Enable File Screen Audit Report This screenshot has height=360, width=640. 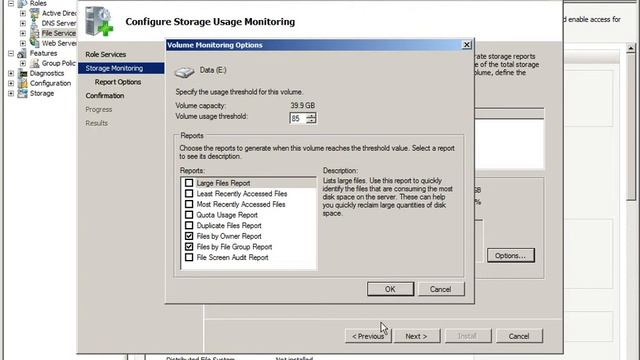pyautogui.click(x=189, y=257)
